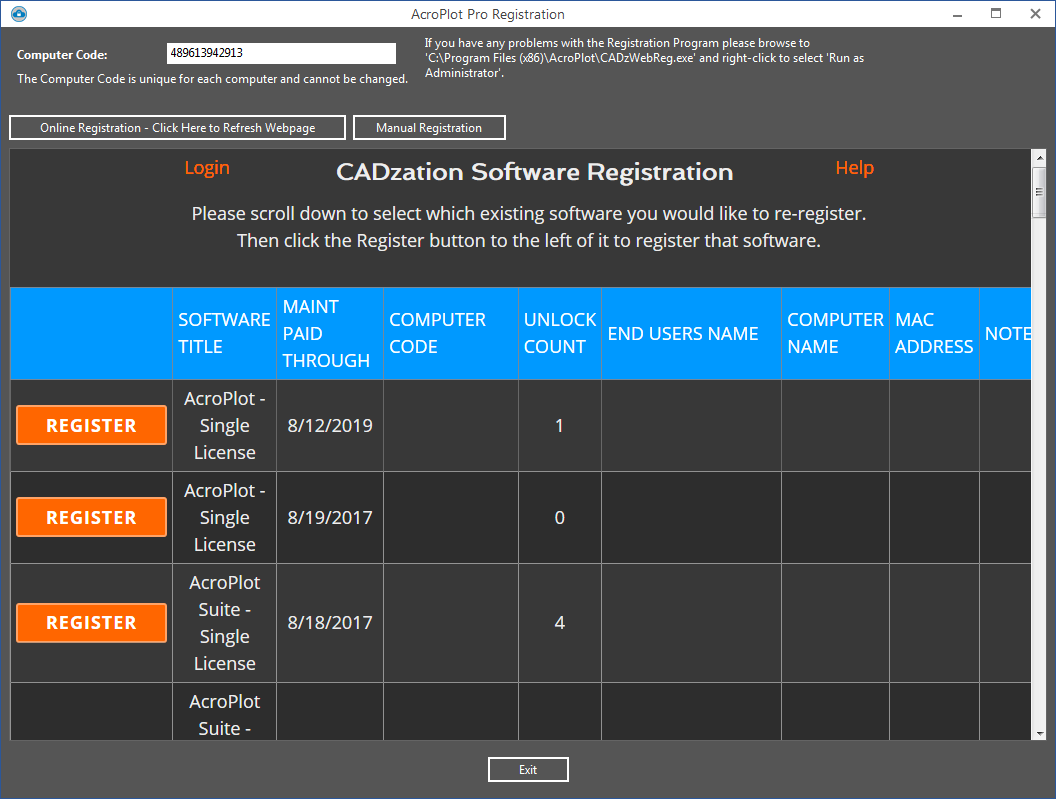Click the vertical scrollbar thumb
1056x799 pixels.
pyautogui.click(x=1039, y=193)
